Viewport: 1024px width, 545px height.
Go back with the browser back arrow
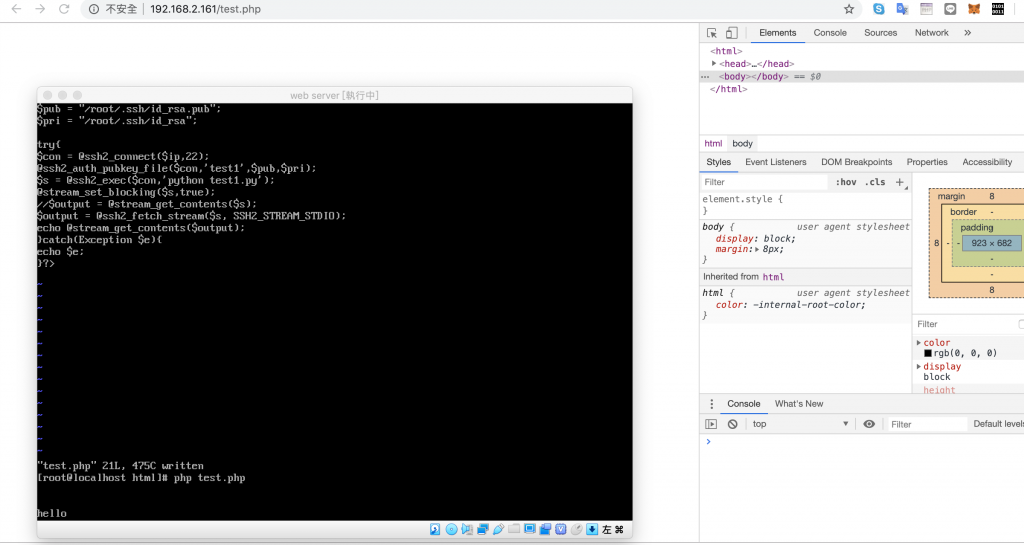click(16, 9)
